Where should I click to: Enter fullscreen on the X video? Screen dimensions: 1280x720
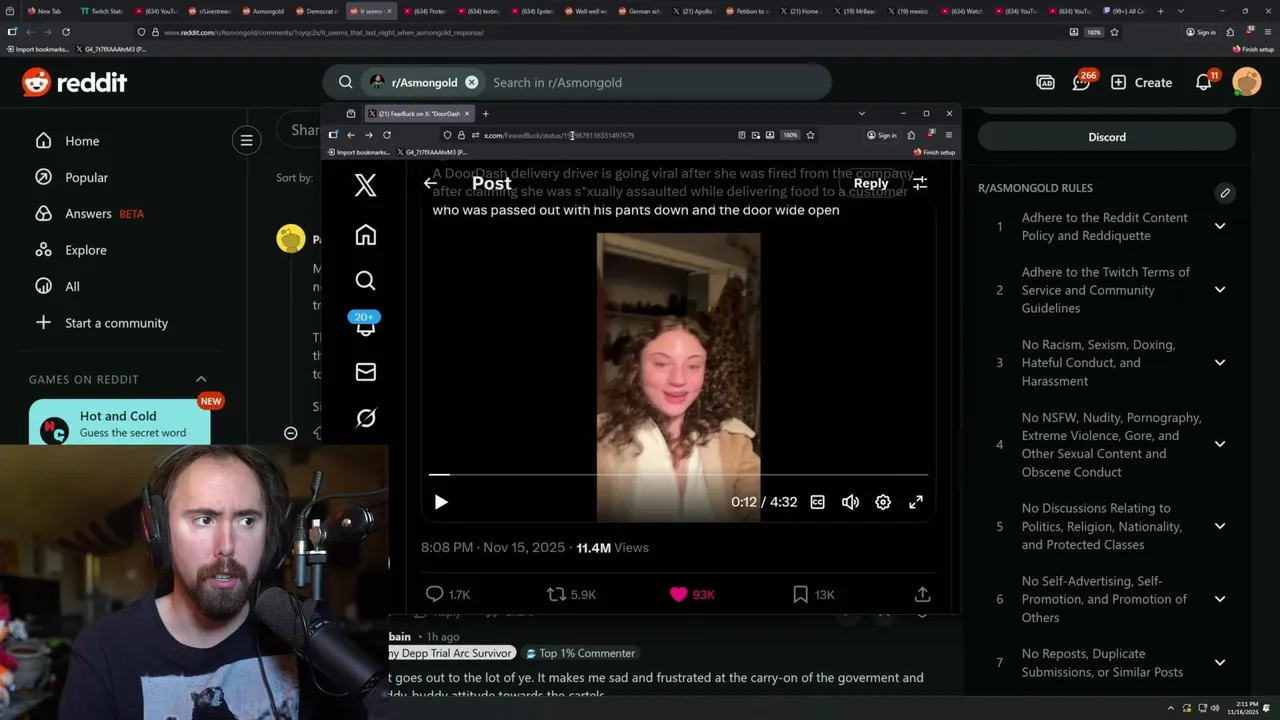coord(916,502)
